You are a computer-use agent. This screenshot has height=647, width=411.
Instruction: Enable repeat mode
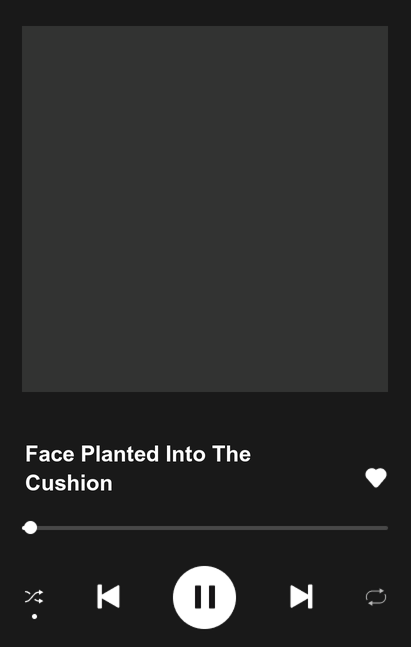coord(376,597)
